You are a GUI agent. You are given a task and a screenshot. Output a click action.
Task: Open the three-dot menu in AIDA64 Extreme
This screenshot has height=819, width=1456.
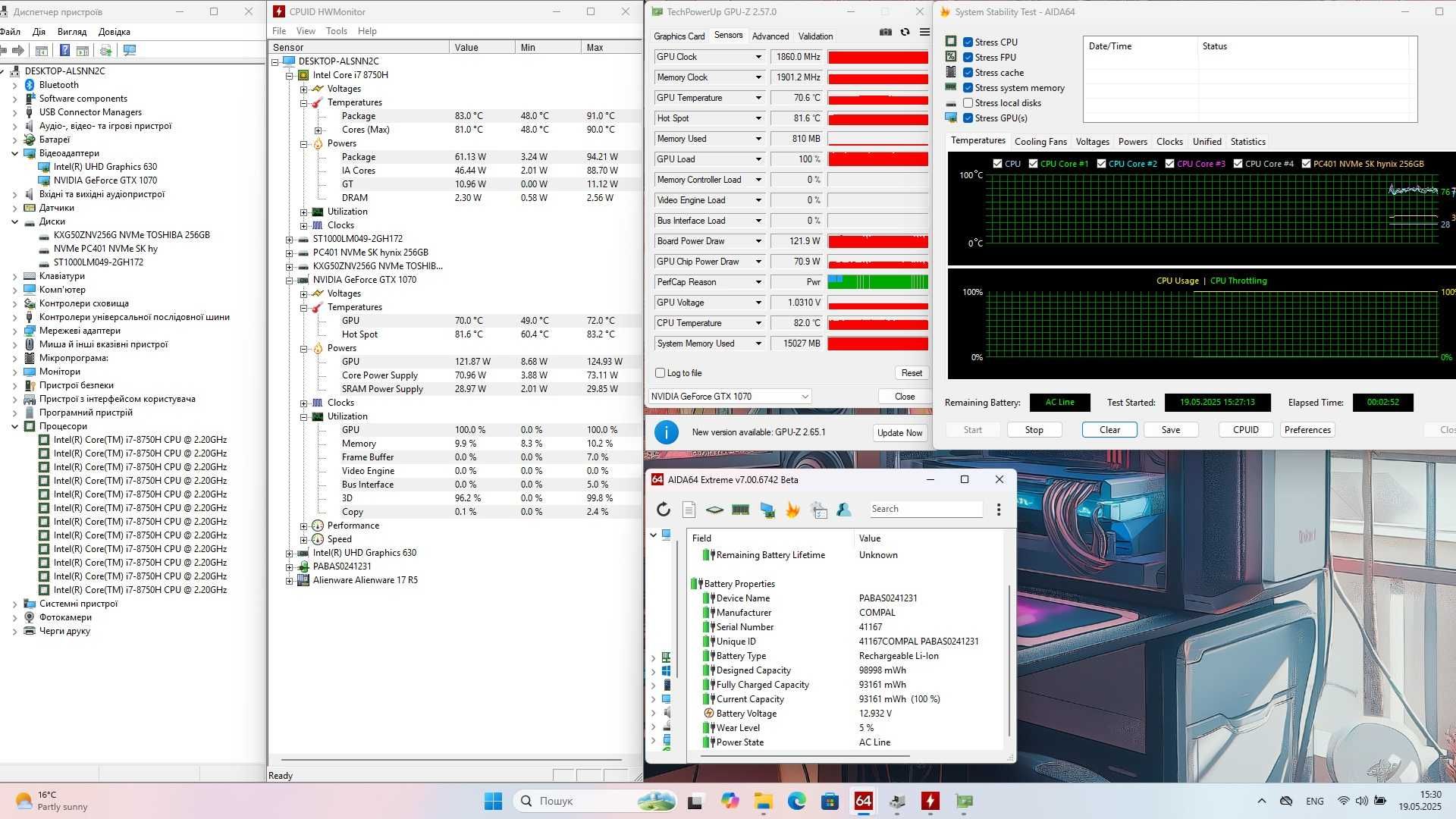tap(999, 510)
